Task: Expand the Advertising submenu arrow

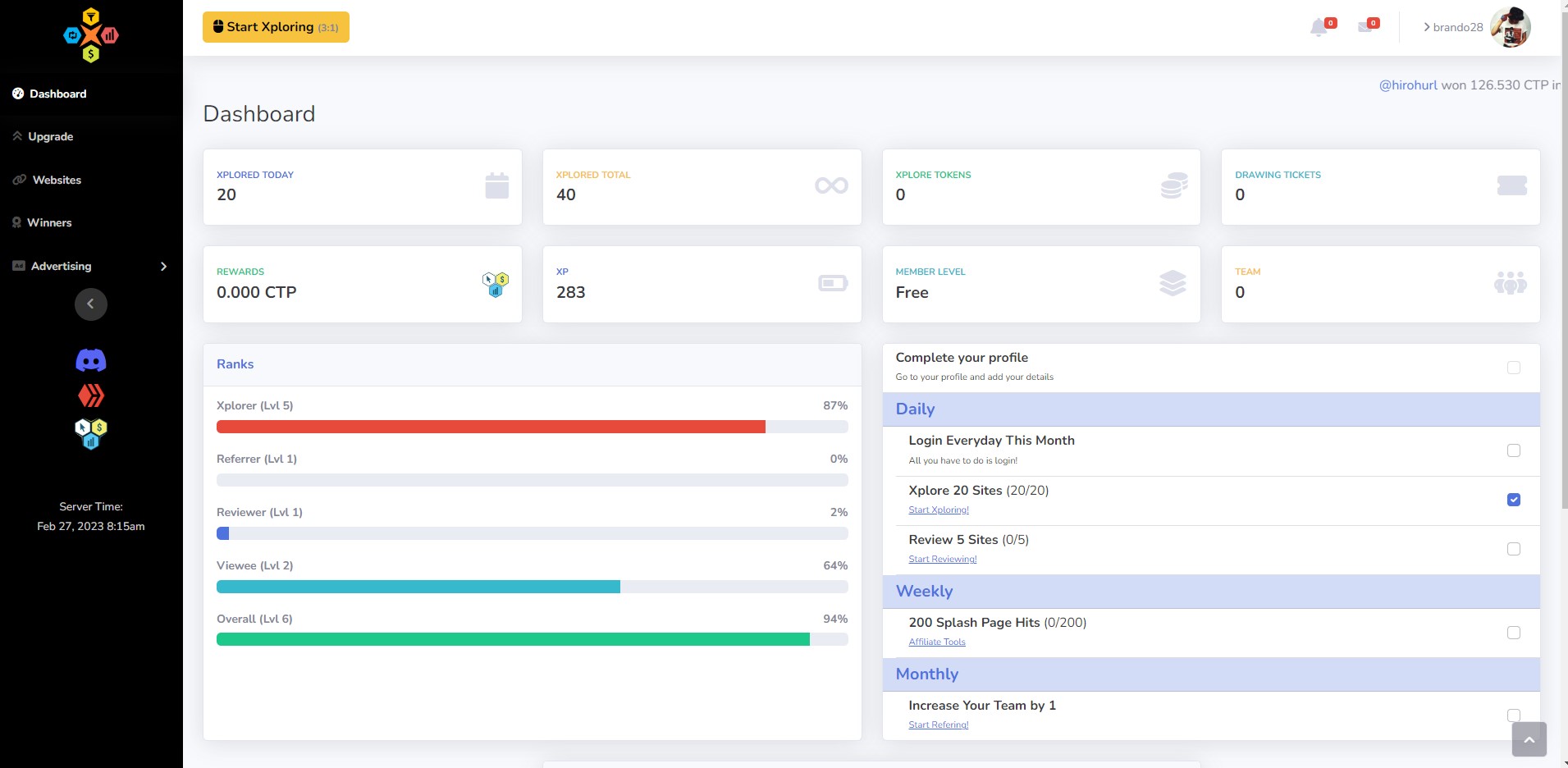Action: 164,266
